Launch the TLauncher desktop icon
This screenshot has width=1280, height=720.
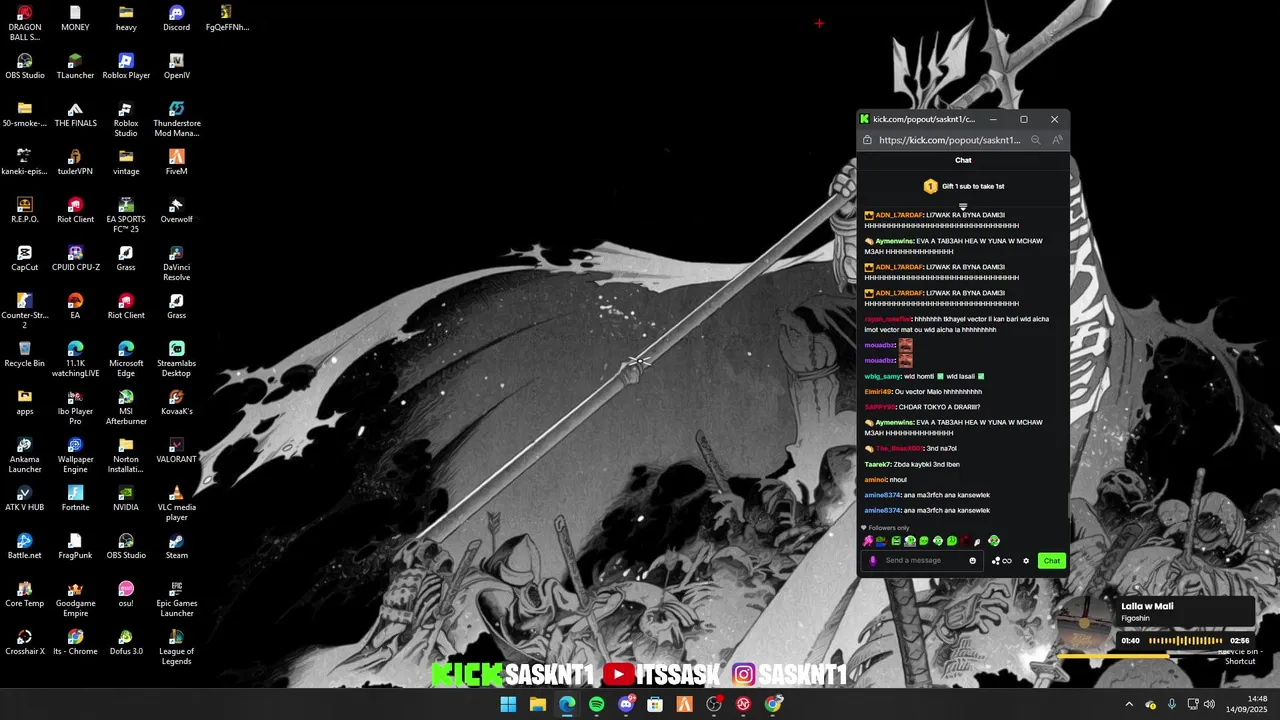coord(75,67)
